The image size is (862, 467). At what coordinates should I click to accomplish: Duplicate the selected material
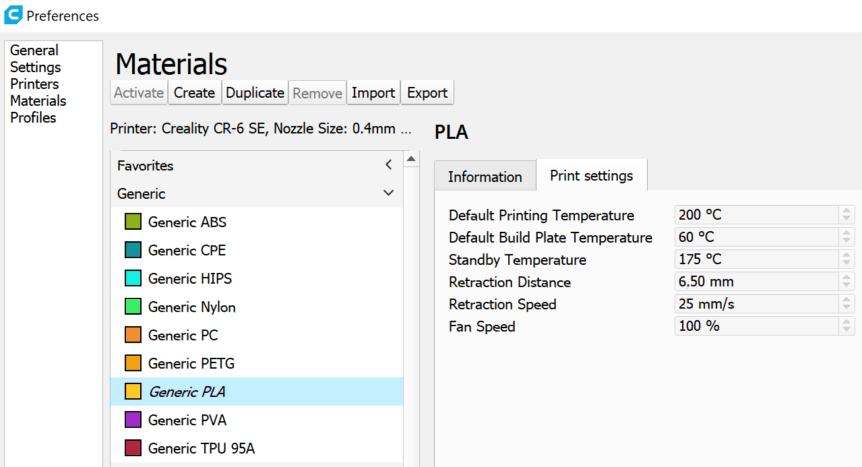pos(255,92)
